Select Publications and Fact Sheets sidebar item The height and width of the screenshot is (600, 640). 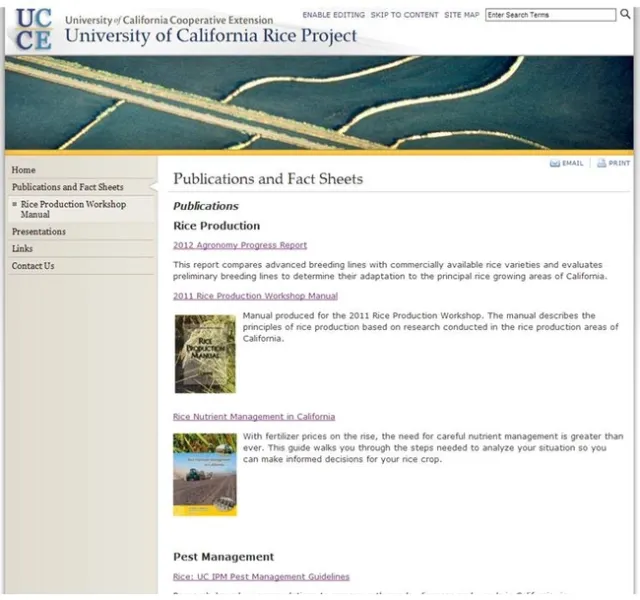pyautogui.click(x=68, y=187)
